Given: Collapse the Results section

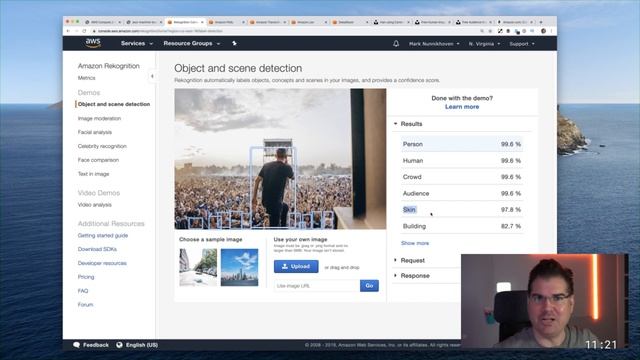Looking at the screenshot, I should click(x=408, y=124).
